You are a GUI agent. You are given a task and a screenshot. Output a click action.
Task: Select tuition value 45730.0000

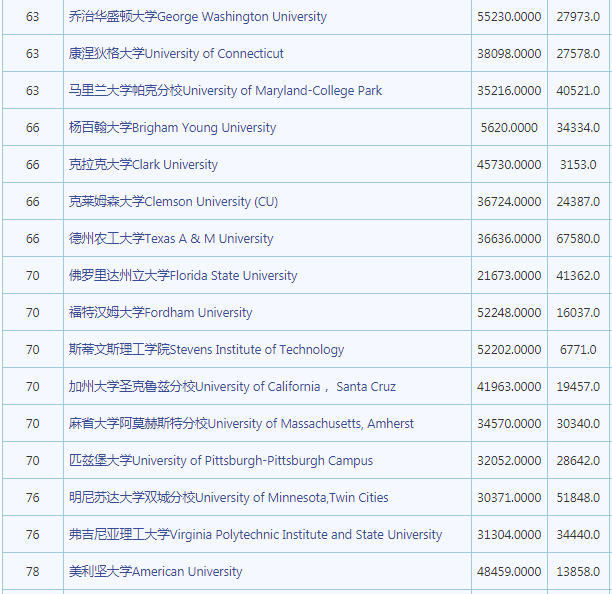click(x=509, y=165)
